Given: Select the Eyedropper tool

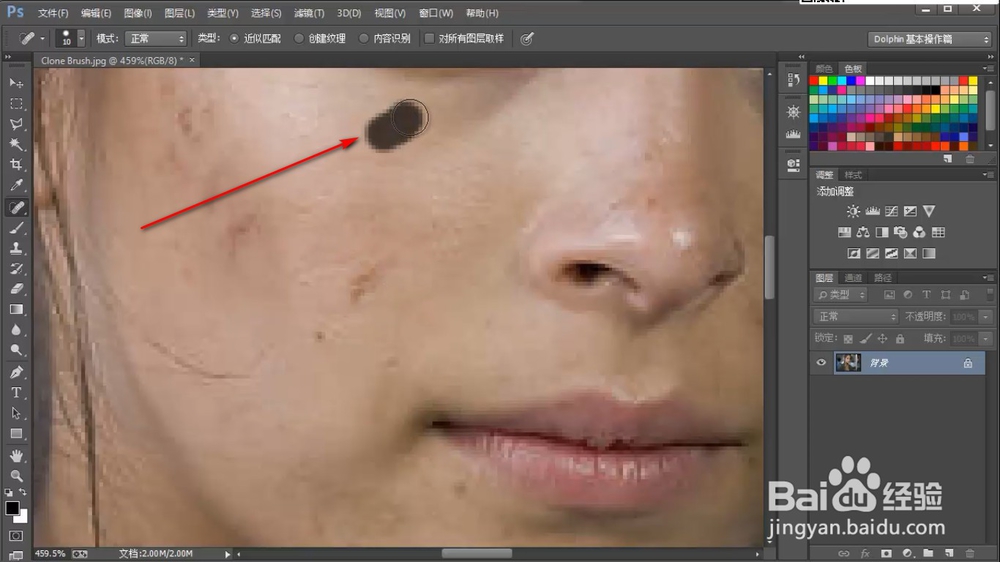Looking at the screenshot, I should (x=17, y=186).
